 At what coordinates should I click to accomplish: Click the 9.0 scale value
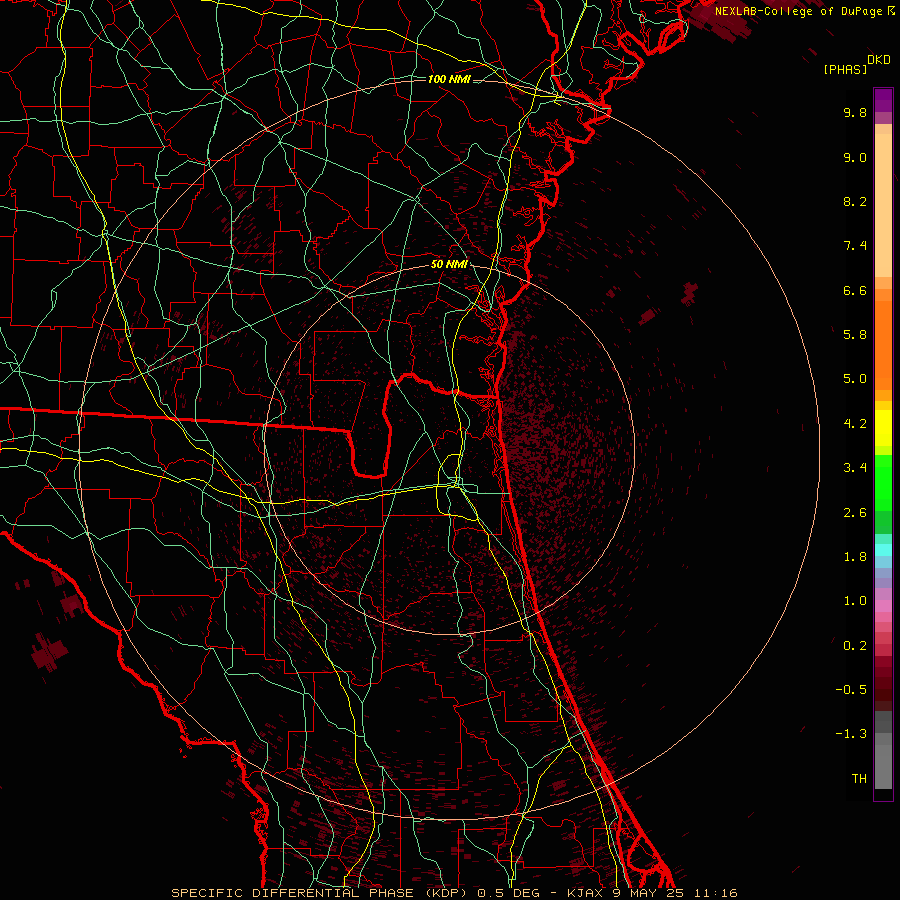(x=855, y=157)
